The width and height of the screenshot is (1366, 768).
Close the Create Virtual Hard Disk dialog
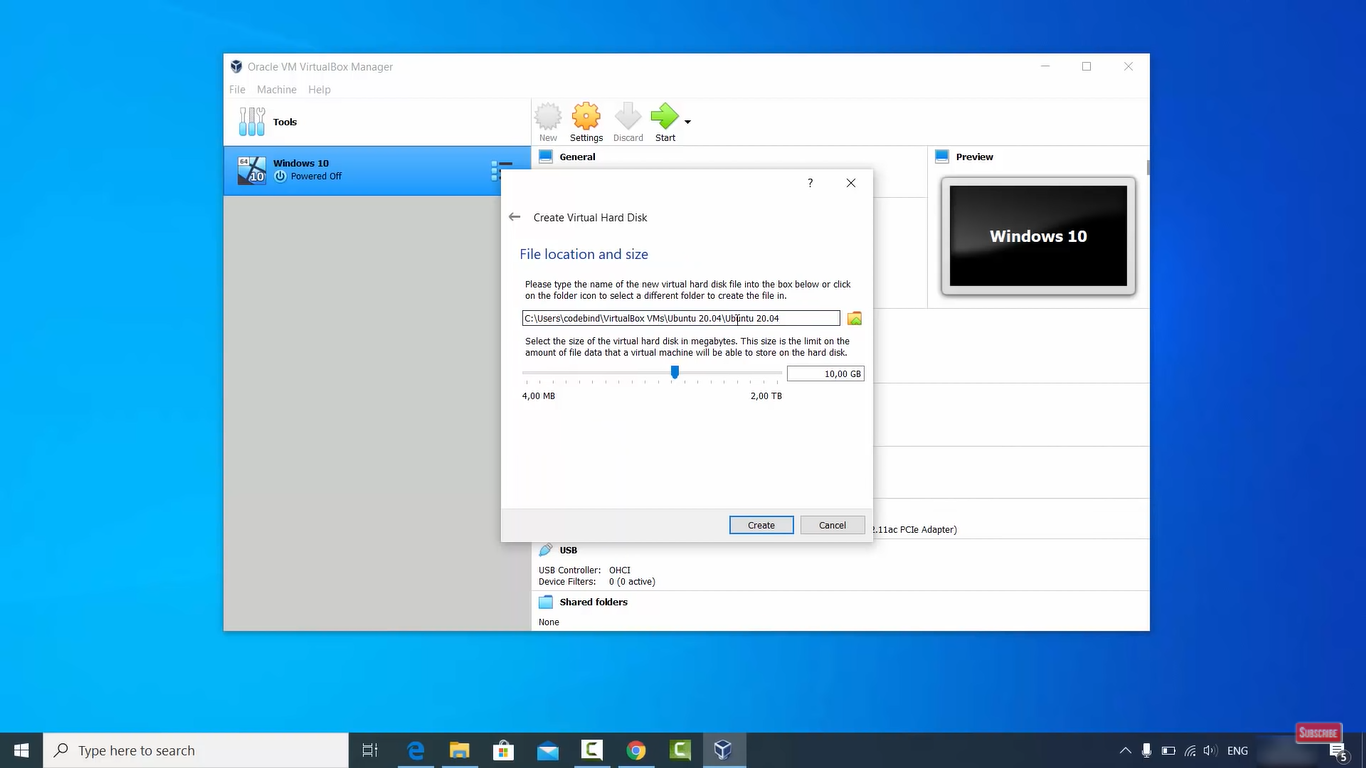851,183
